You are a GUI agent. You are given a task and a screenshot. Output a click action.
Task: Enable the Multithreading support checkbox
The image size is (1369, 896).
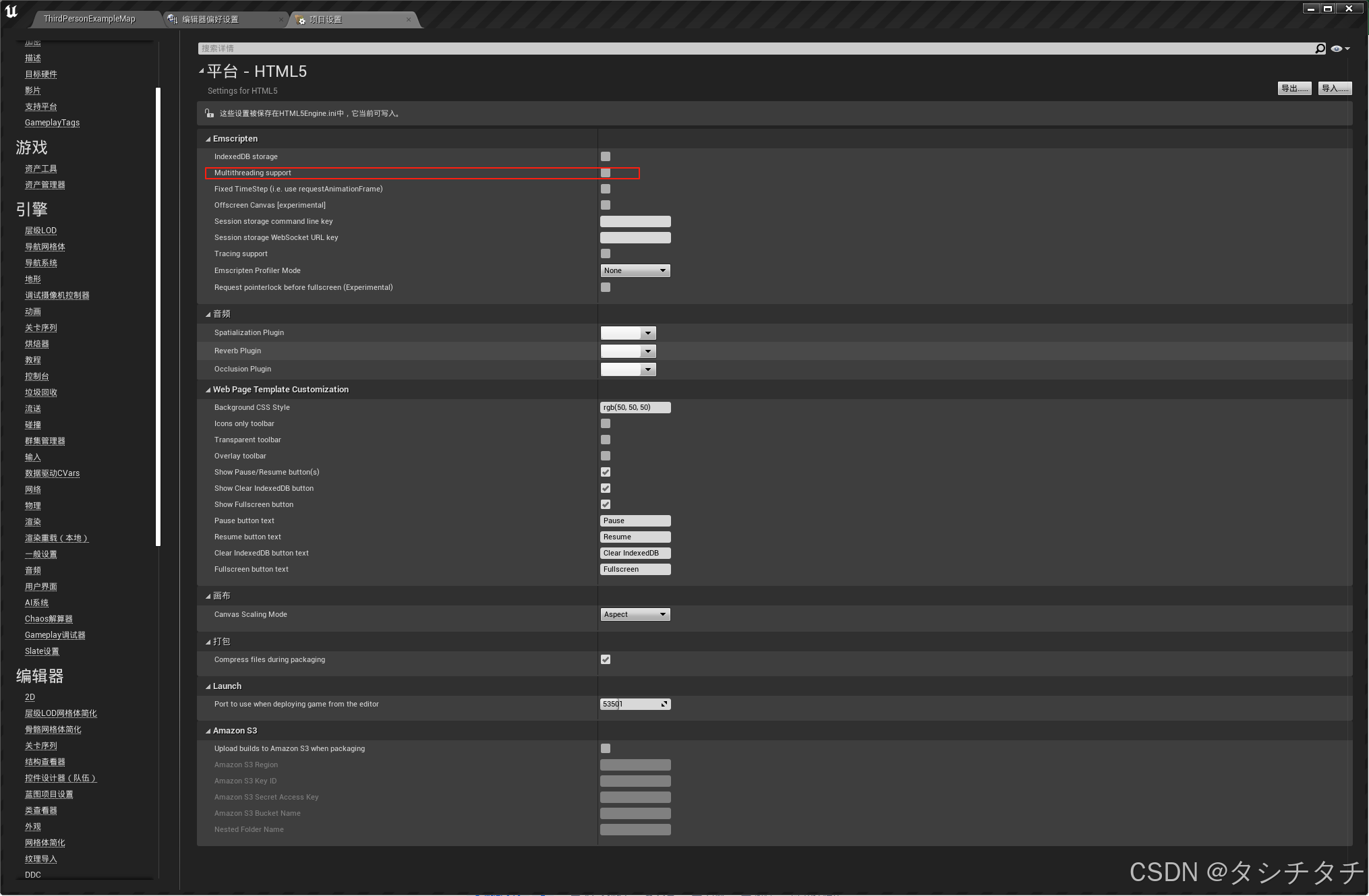tap(605, 173)
